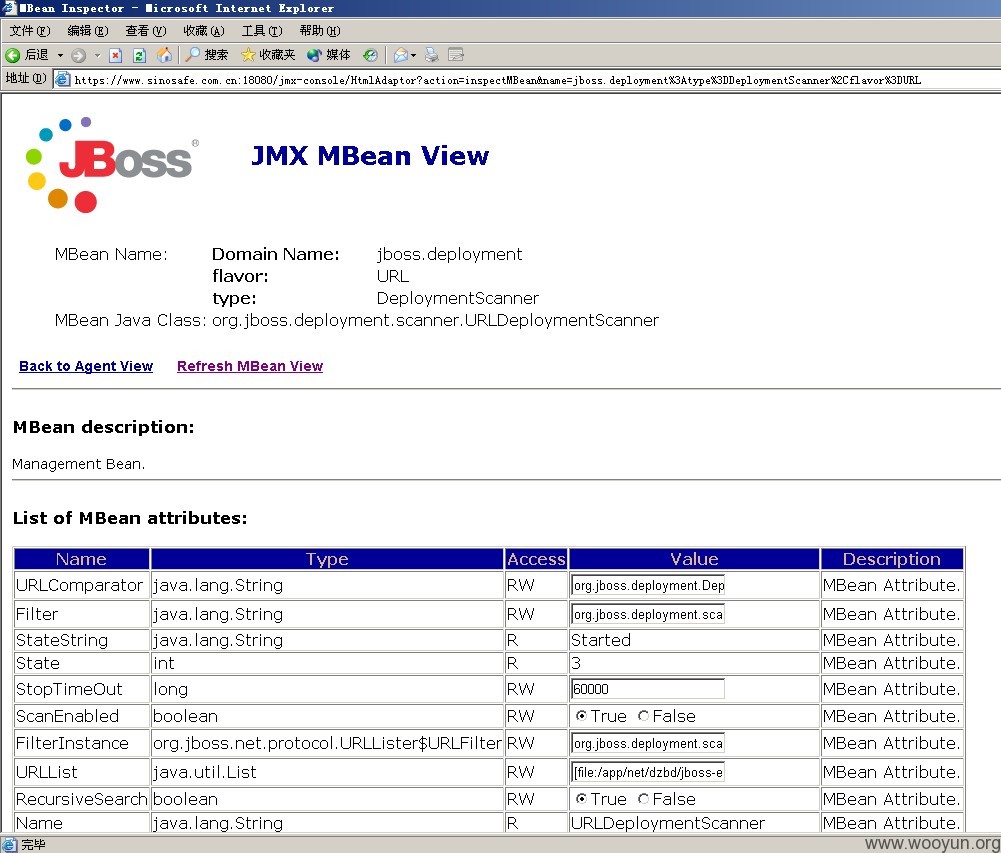Open the 编辑(E) menu

(87, 31)
